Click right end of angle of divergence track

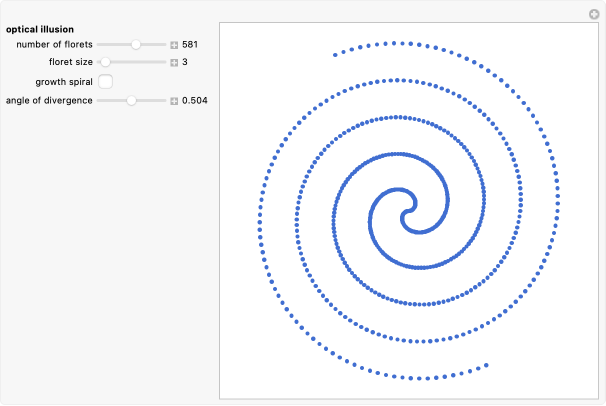pos(165,101)
